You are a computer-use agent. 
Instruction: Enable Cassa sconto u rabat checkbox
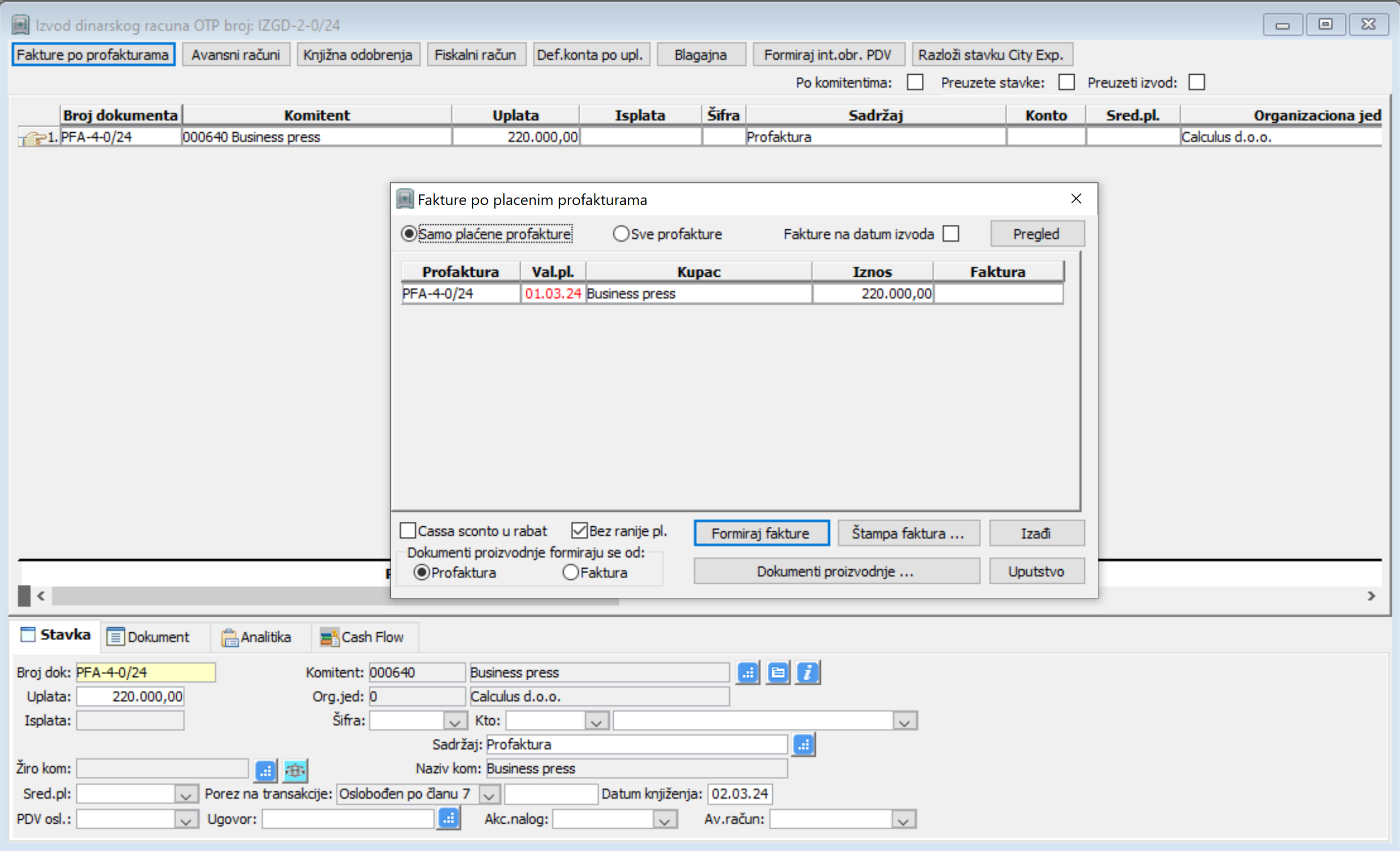(x=408, y=531)
